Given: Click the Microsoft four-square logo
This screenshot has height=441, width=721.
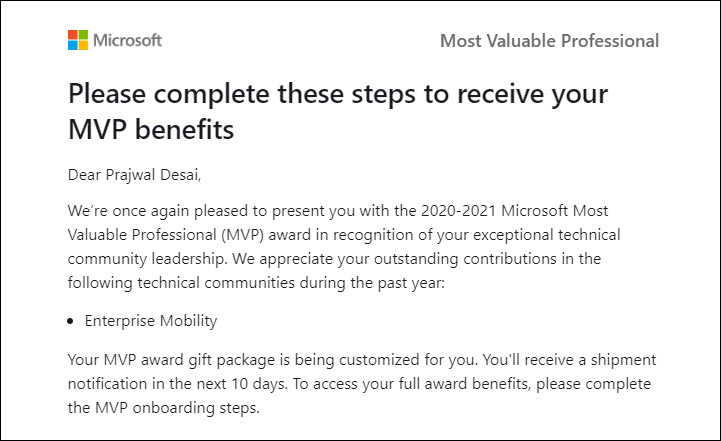Looking at the screenshot, I should pyautogui.click(x=78, y=40).
